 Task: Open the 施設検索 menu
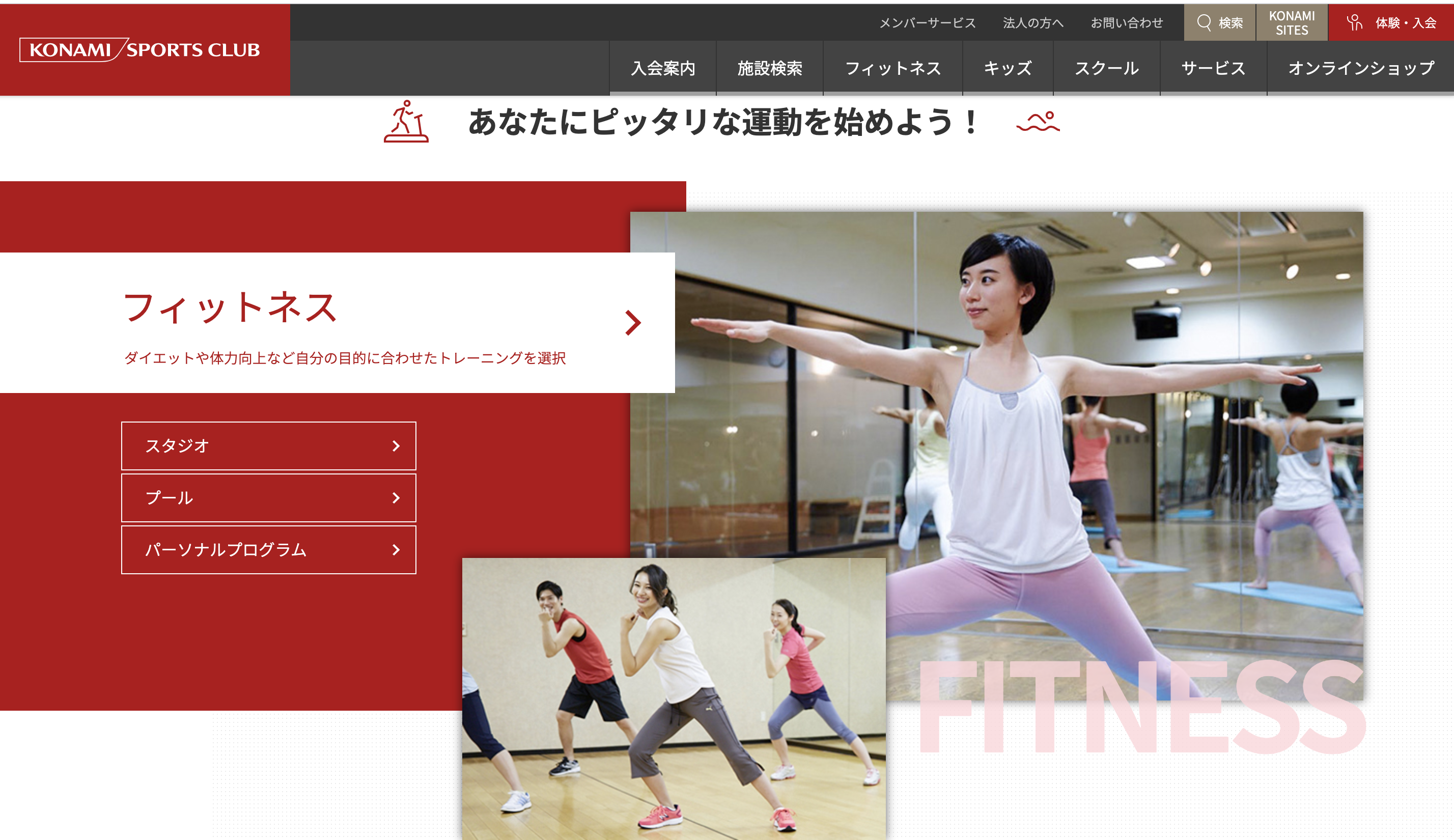pos(769,68)
